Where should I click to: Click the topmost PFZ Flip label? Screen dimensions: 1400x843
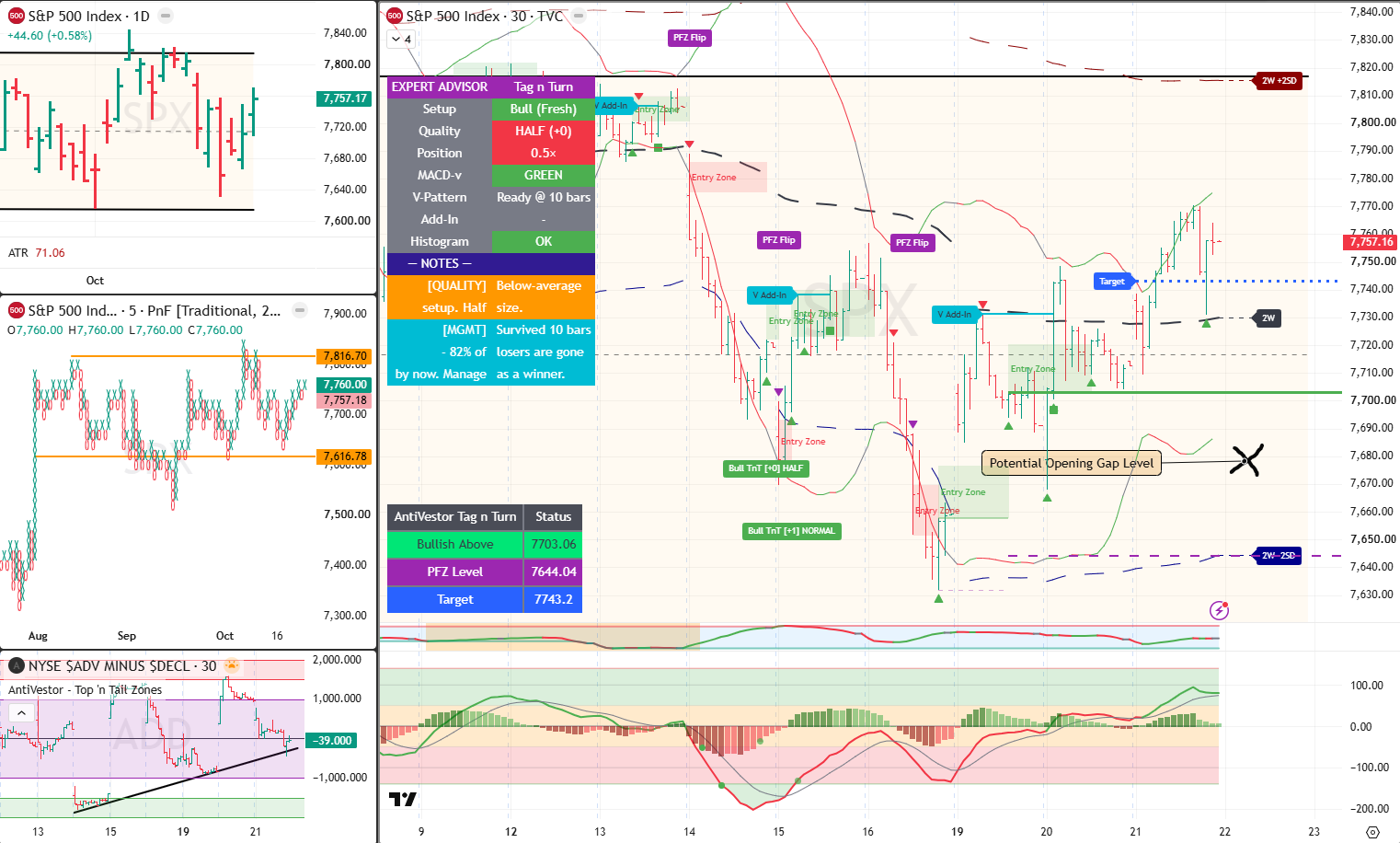coord(690,38)
